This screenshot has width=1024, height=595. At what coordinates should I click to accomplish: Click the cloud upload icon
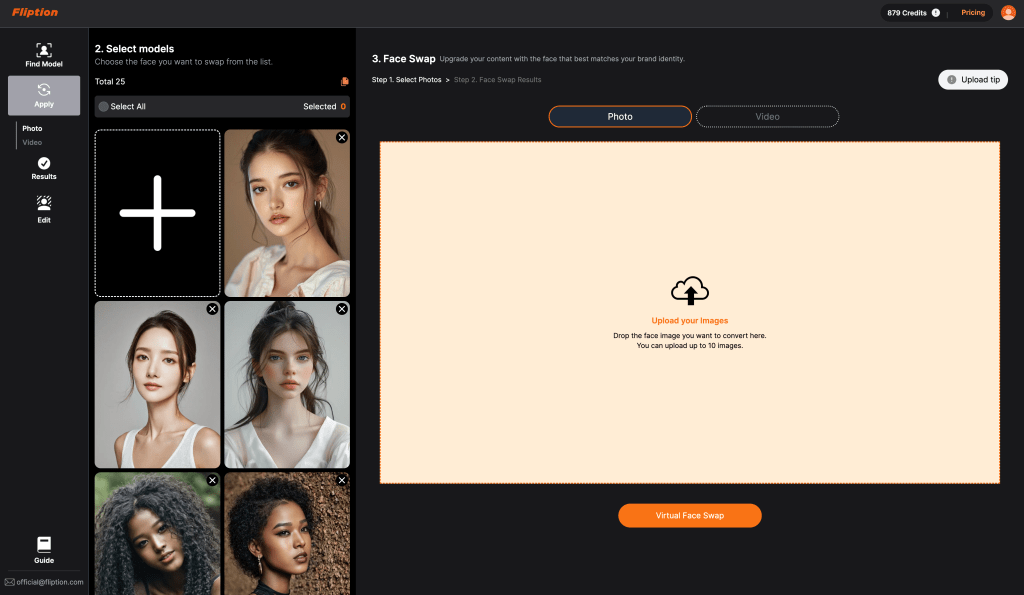tap(689, 291)
